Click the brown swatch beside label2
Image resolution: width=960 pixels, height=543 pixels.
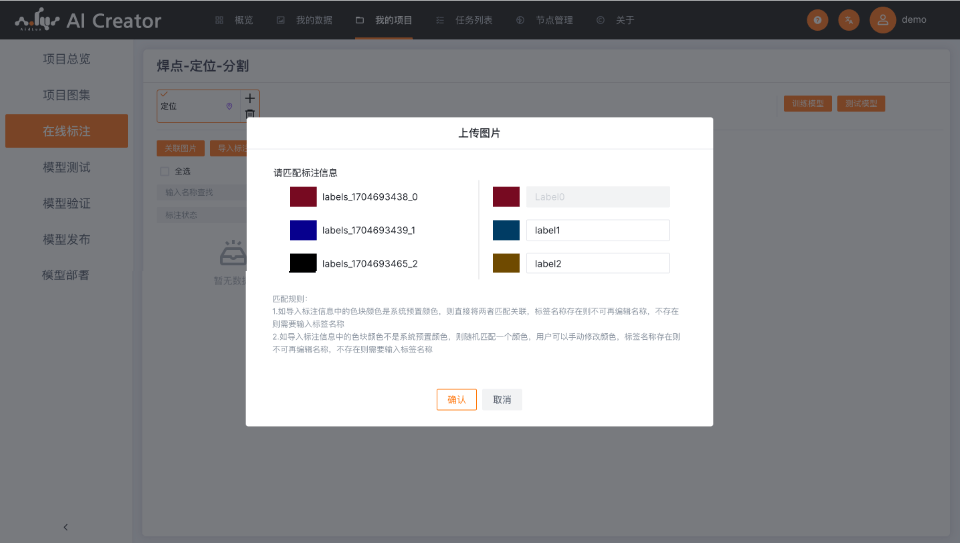coord(506,263)
